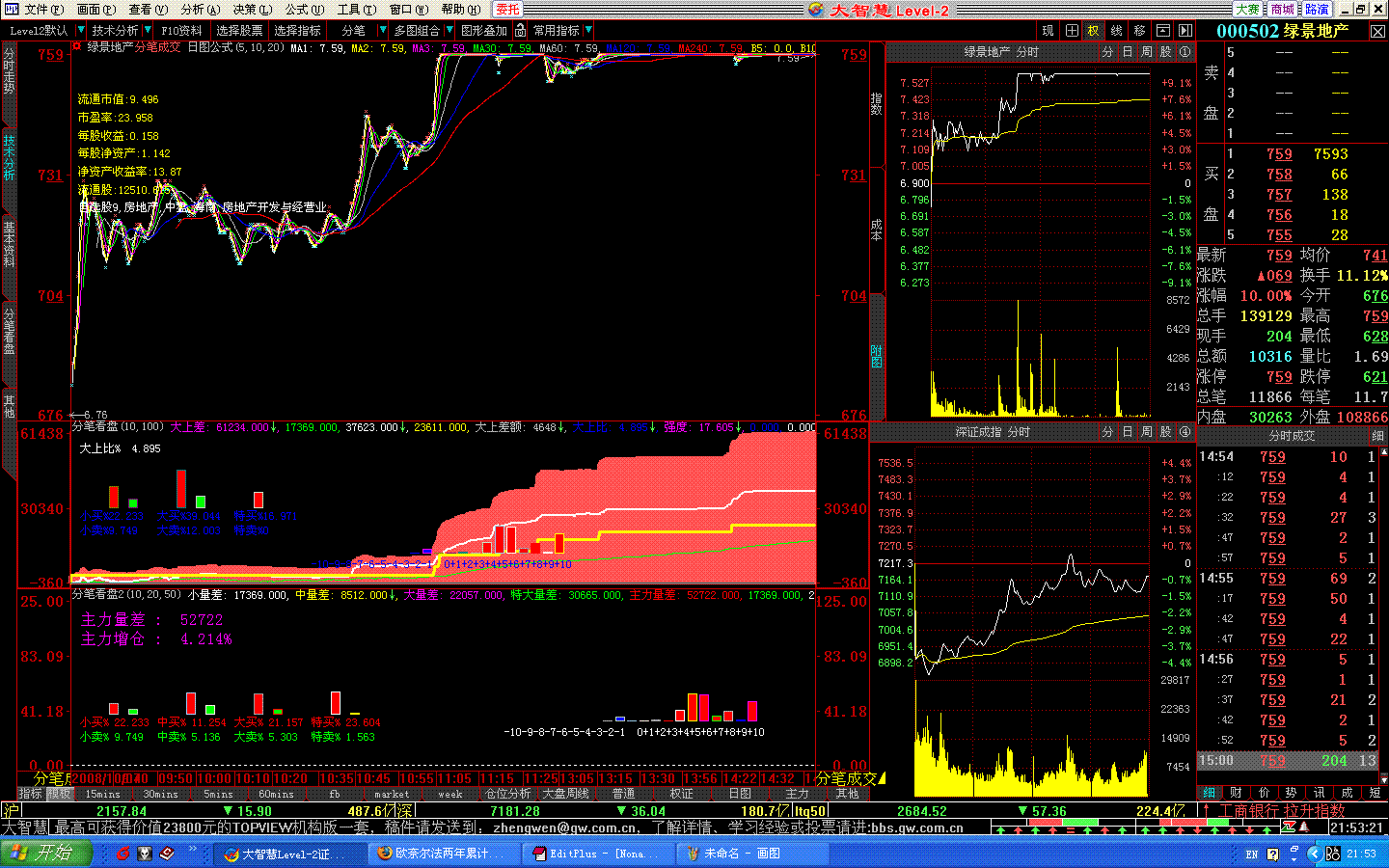The image size is (1389, 868).
Task: Click the 大赛 button in title bar
Action: tap(1248, 10)
